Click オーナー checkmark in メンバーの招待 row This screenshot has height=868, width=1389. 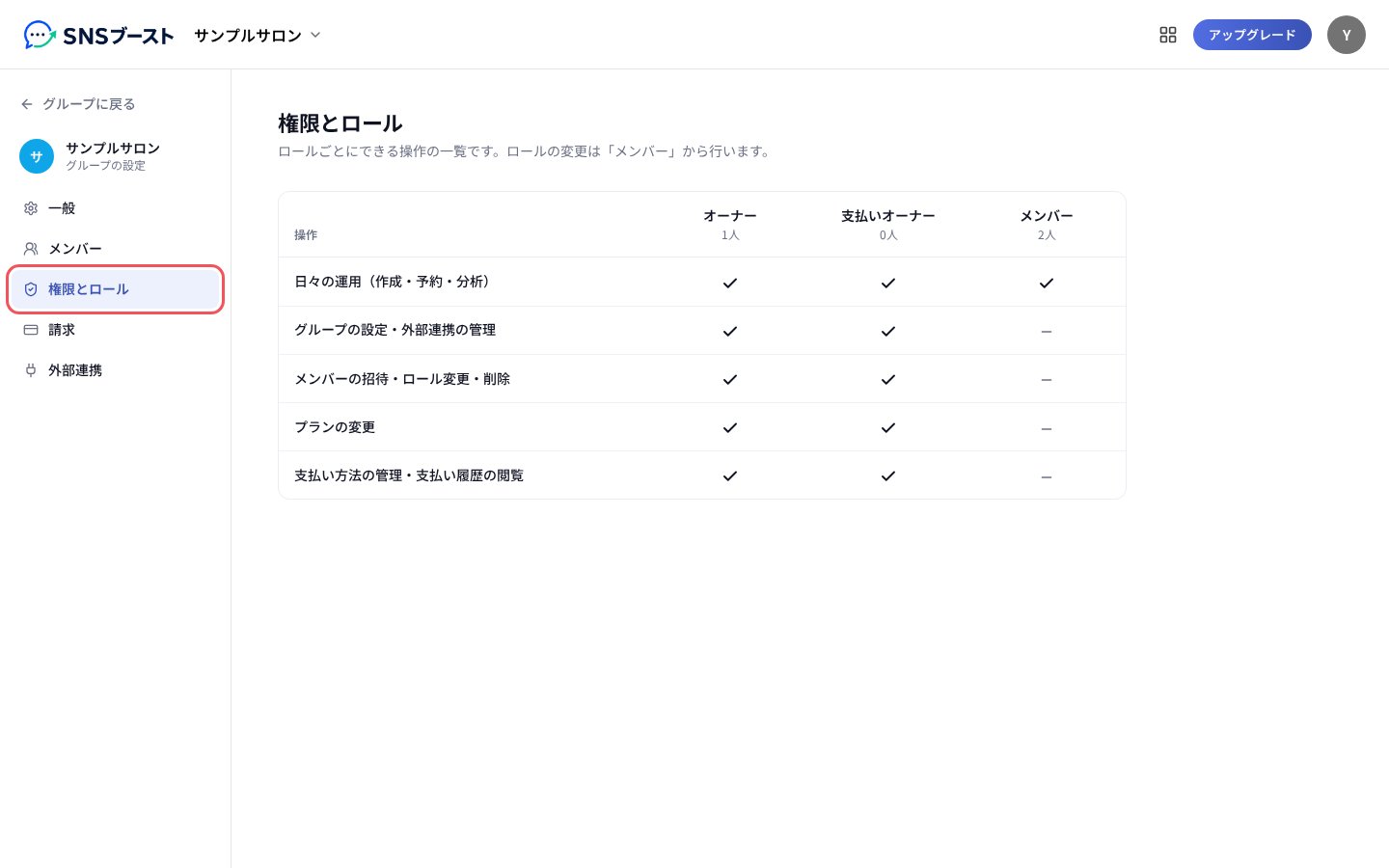point(730,379)
